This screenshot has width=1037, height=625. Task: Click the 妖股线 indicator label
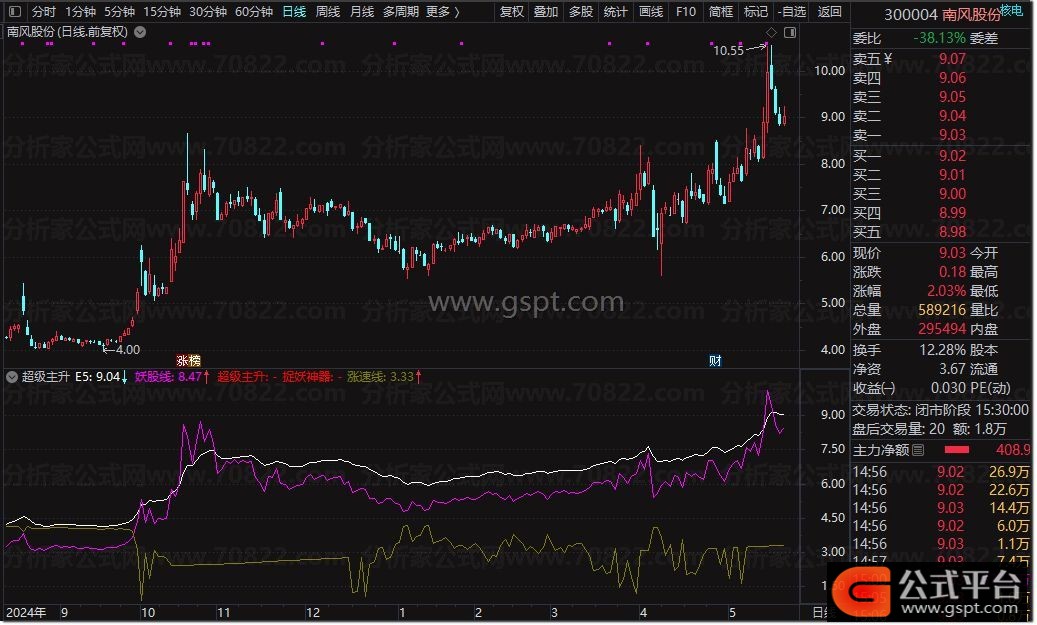(169, 377)
